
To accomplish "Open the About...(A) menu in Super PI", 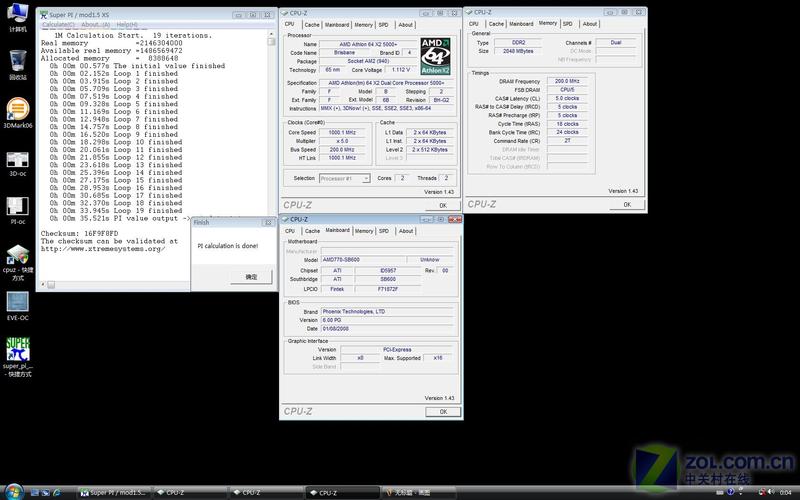I will [95, 24].
